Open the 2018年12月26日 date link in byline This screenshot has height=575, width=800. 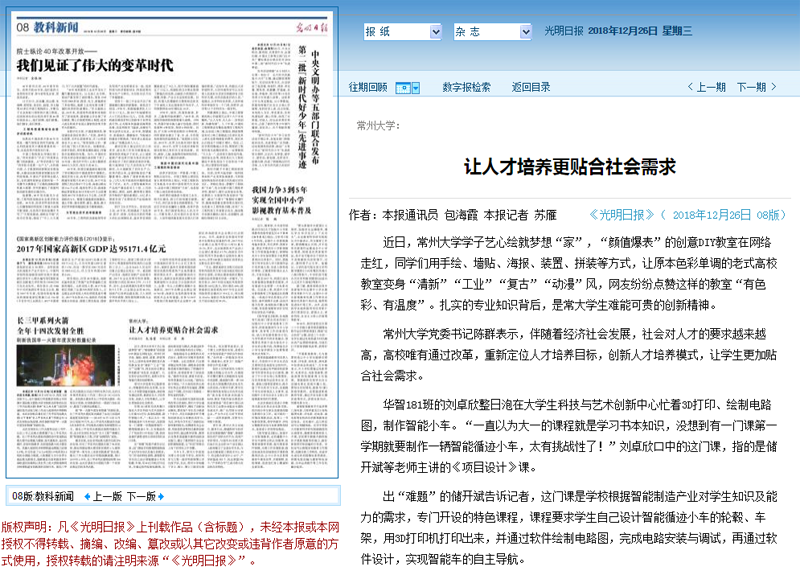pos(712,215)
